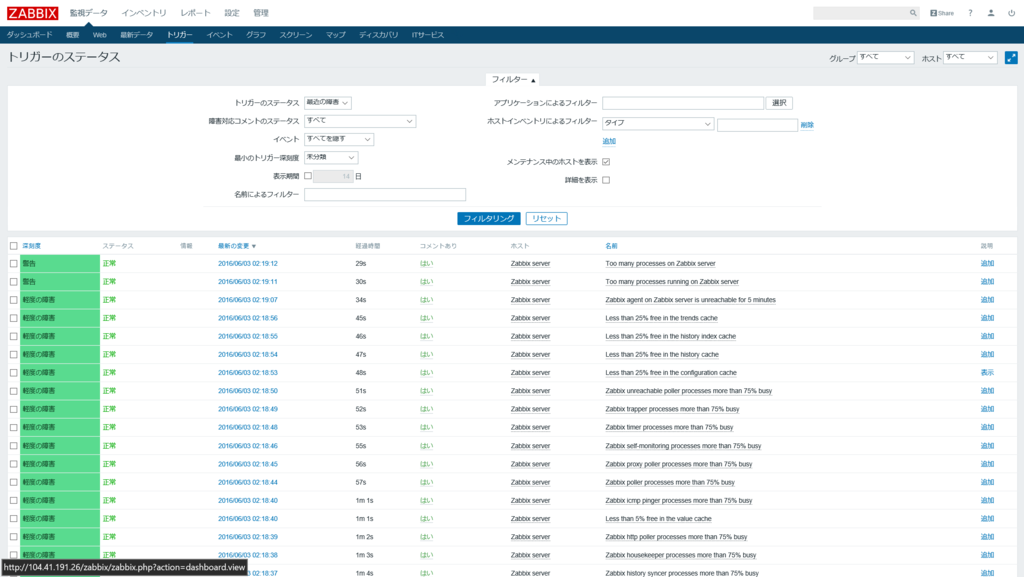
Task: Click the logout power icon
Action: pyautogui.click(x=1012, y=13)
